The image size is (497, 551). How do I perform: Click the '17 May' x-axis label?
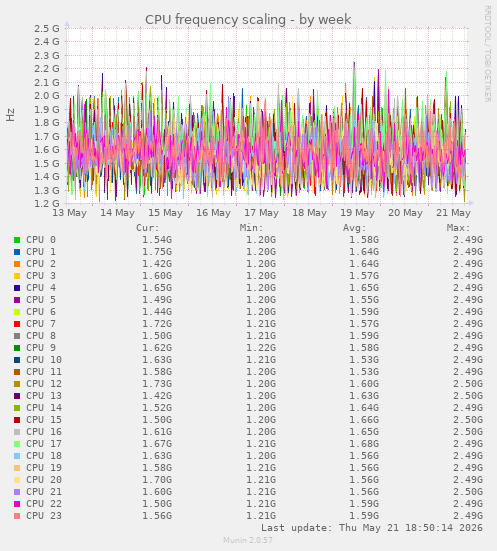[x=261, y=213]
